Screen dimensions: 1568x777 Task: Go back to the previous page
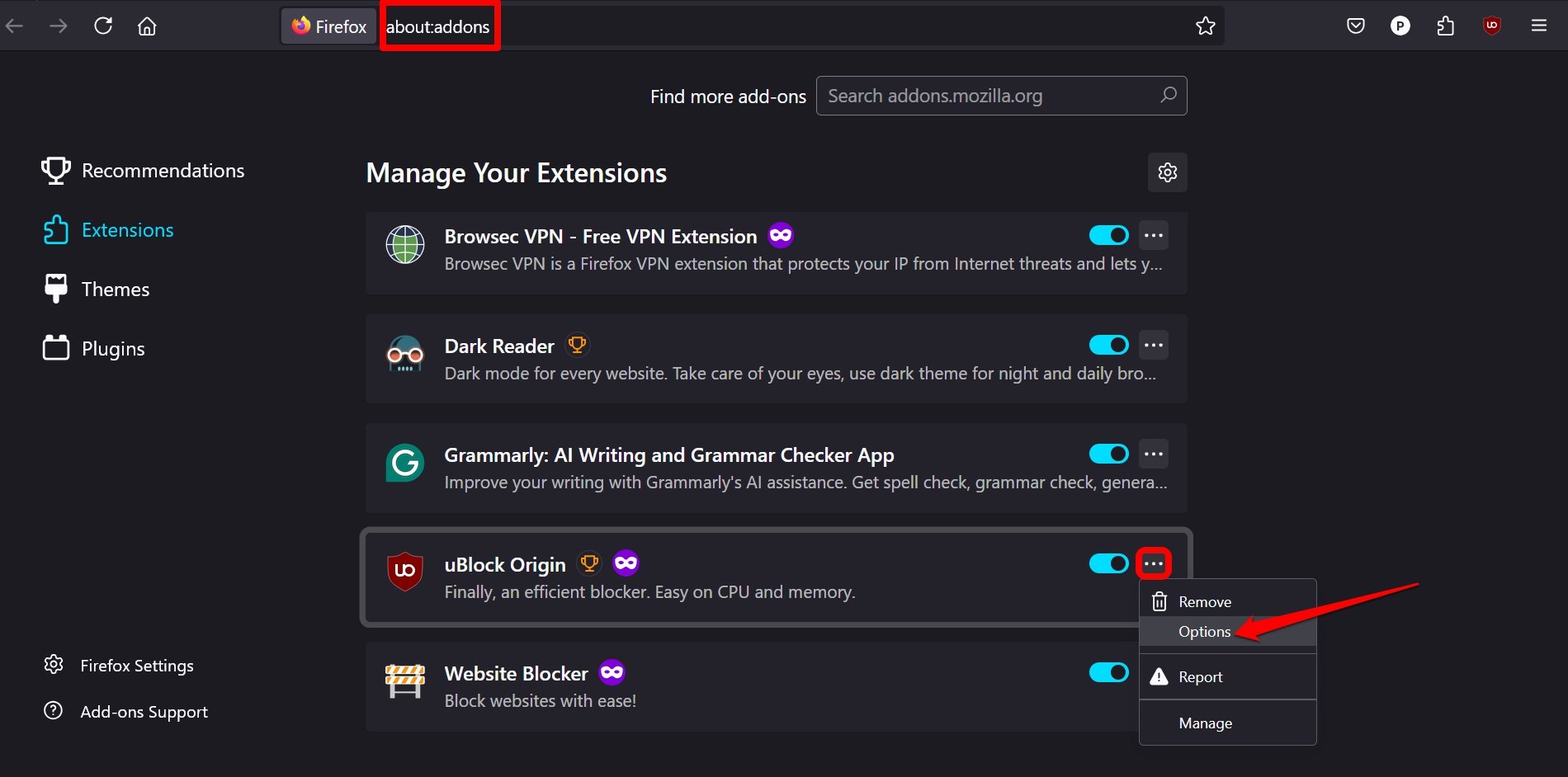(x=15, y=26)
